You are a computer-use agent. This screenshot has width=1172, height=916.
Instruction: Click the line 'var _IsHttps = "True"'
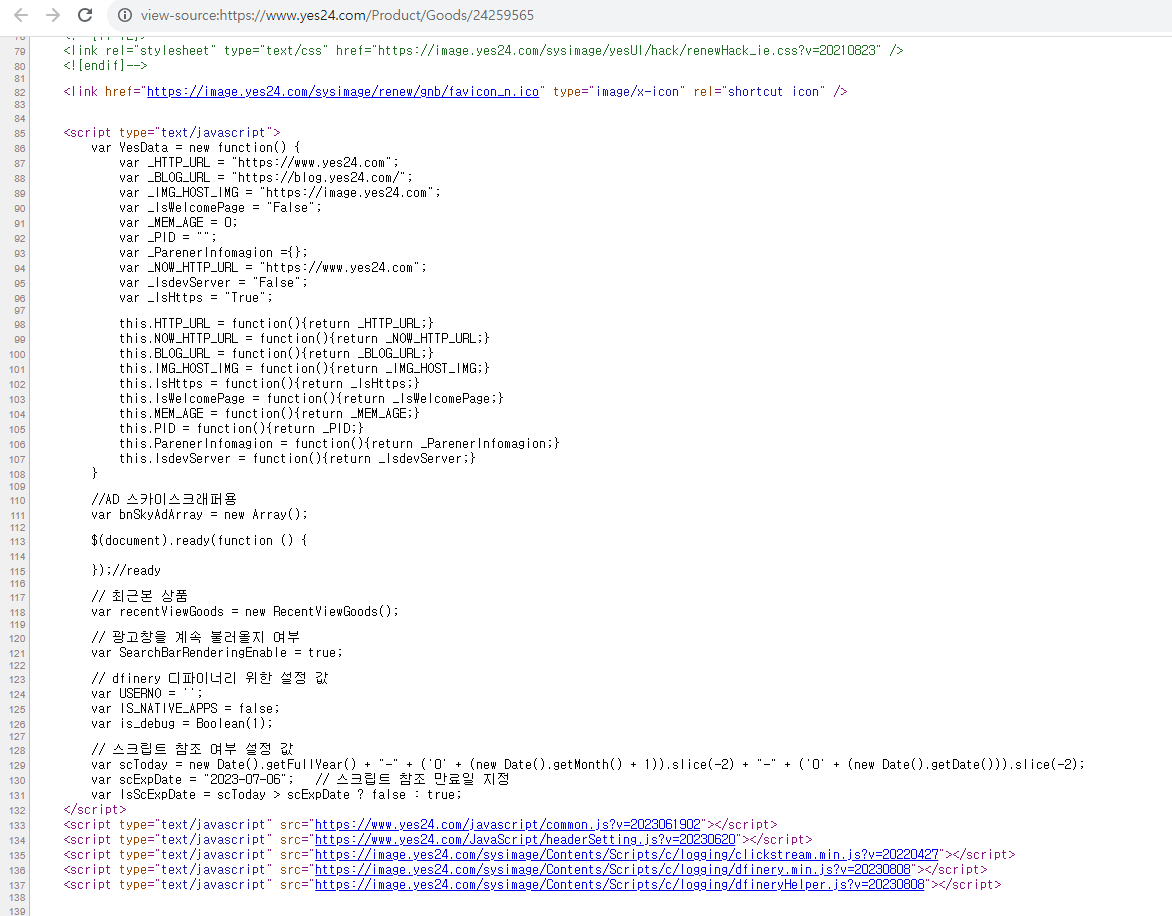[x=196, y=297]
